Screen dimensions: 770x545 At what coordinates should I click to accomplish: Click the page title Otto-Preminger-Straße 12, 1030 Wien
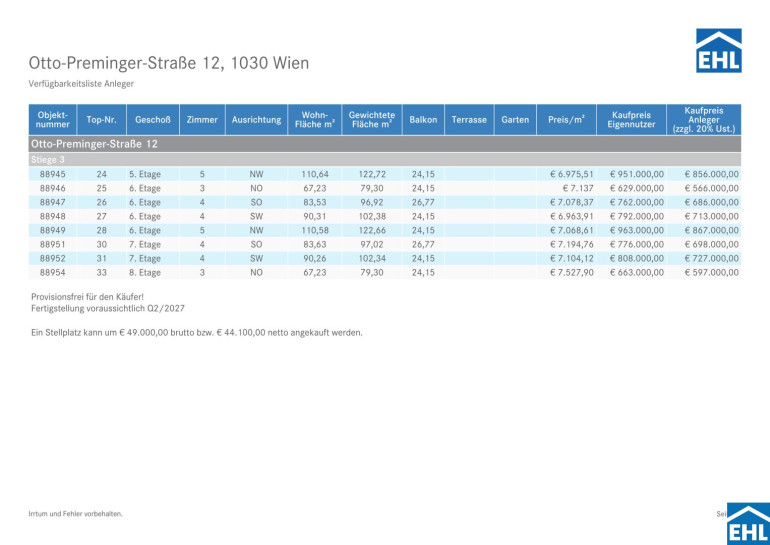(168, 63)
